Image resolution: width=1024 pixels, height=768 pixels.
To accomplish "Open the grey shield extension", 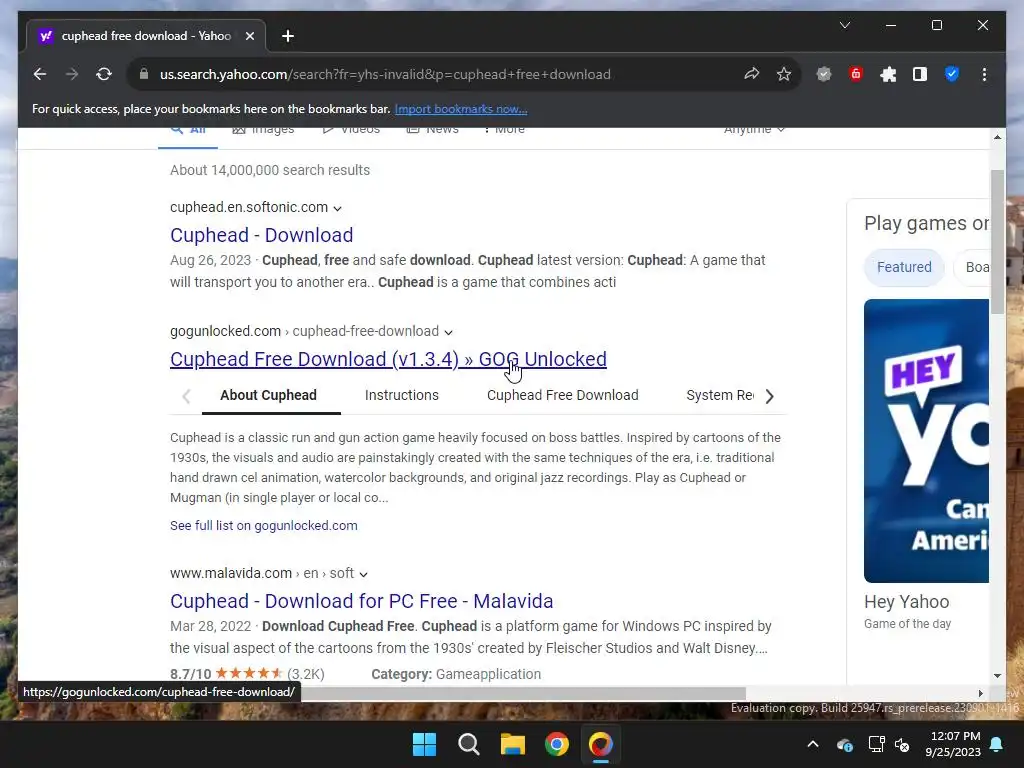I will point(824,74).
